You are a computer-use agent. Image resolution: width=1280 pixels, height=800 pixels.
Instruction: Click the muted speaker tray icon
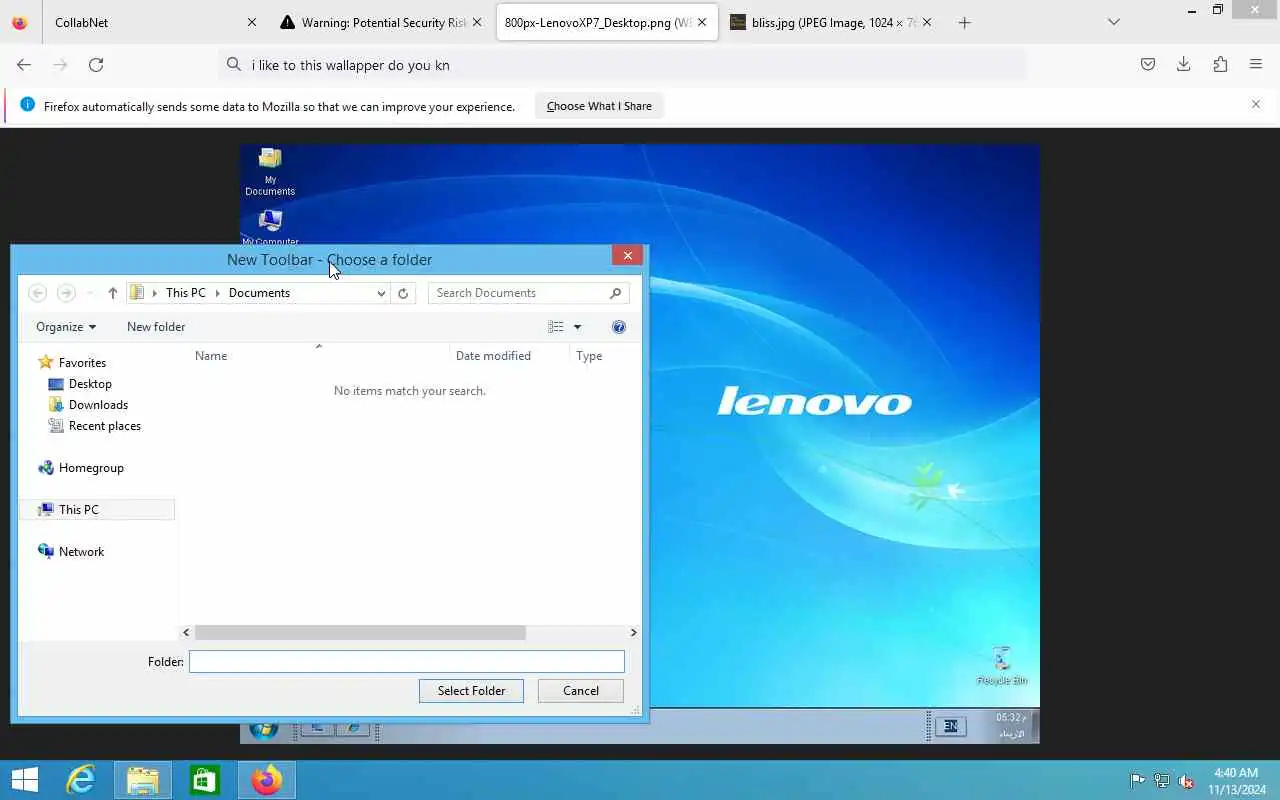point(1186,781)
